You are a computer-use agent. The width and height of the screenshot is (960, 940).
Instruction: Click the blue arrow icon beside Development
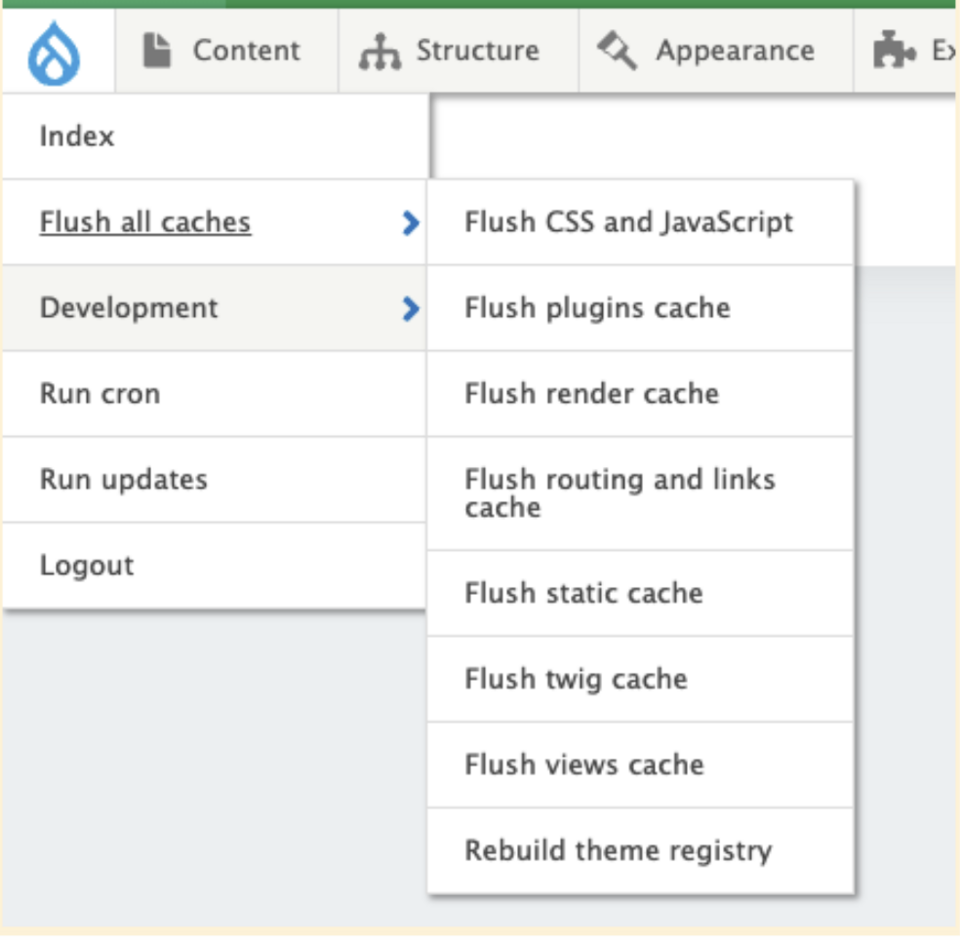(410, 308)
